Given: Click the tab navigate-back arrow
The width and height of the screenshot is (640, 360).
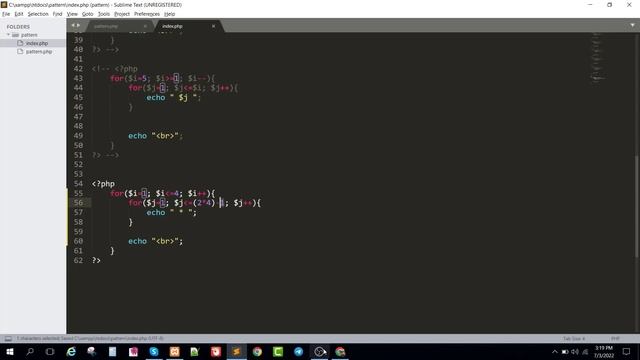Looking at the screenshot, I should (73, 25).
